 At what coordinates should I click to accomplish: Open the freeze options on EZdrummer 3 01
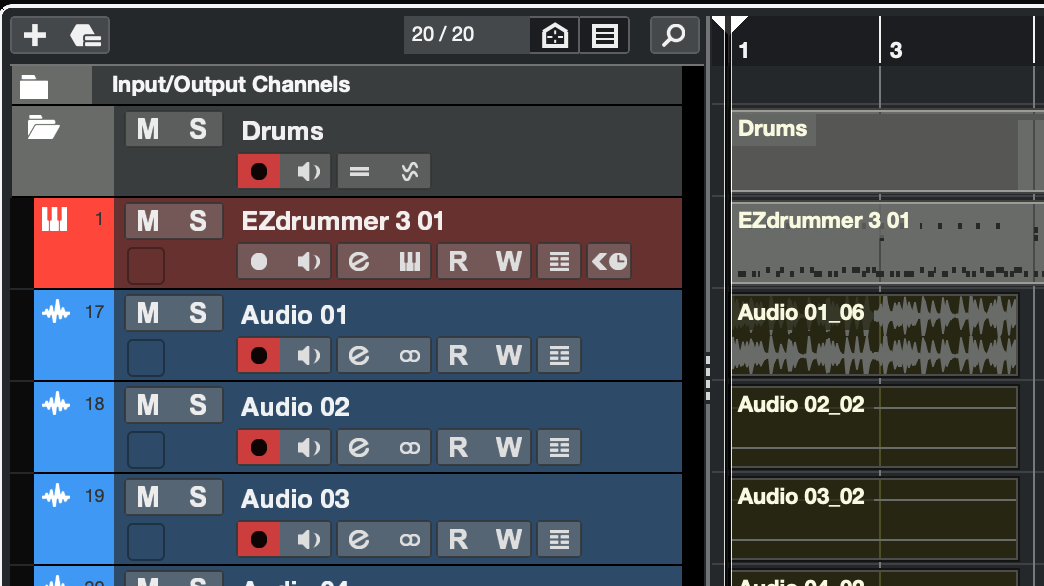tap(609, 262)
